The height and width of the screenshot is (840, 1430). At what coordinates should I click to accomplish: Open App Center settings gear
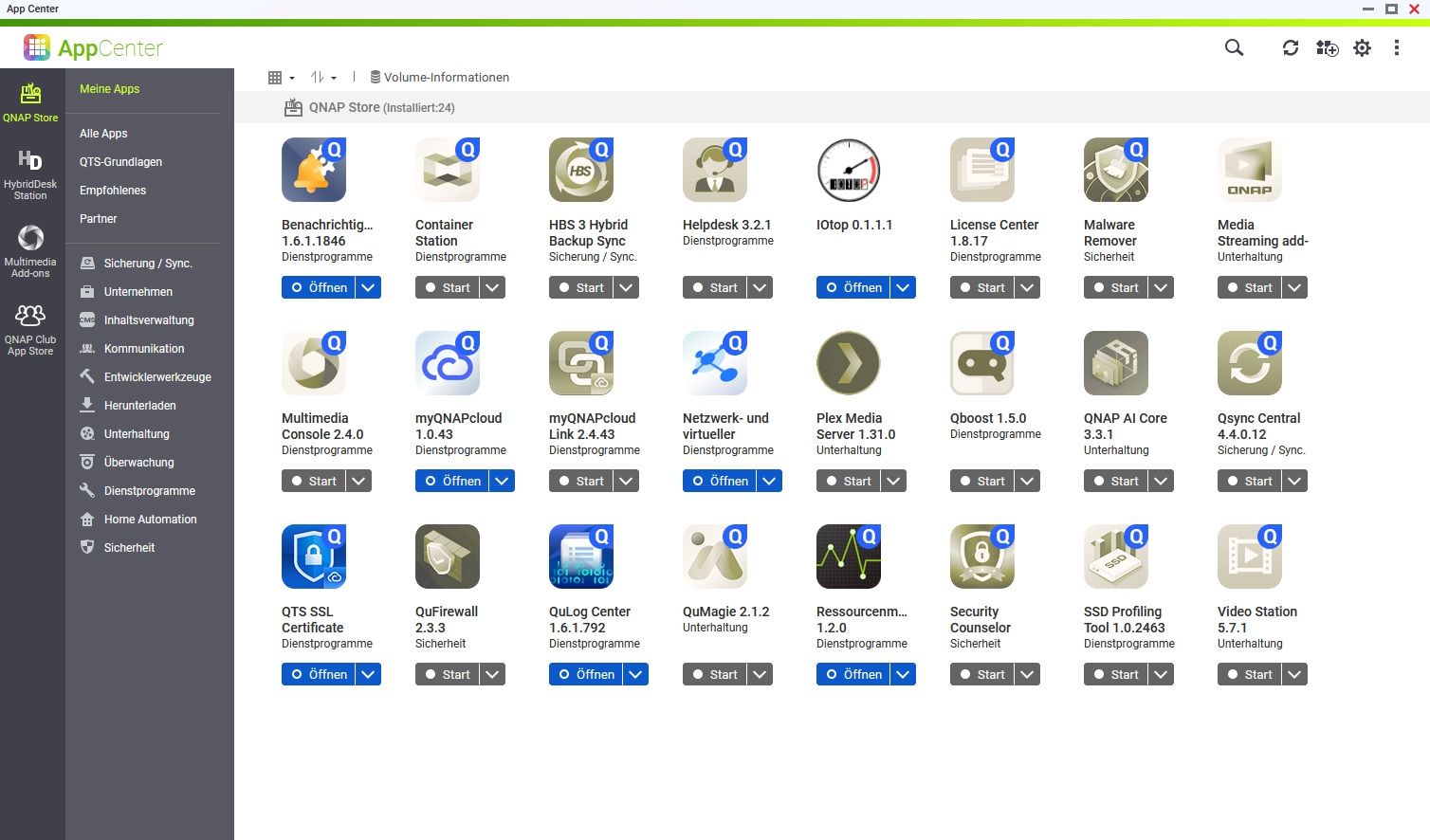pos(1362,47)
